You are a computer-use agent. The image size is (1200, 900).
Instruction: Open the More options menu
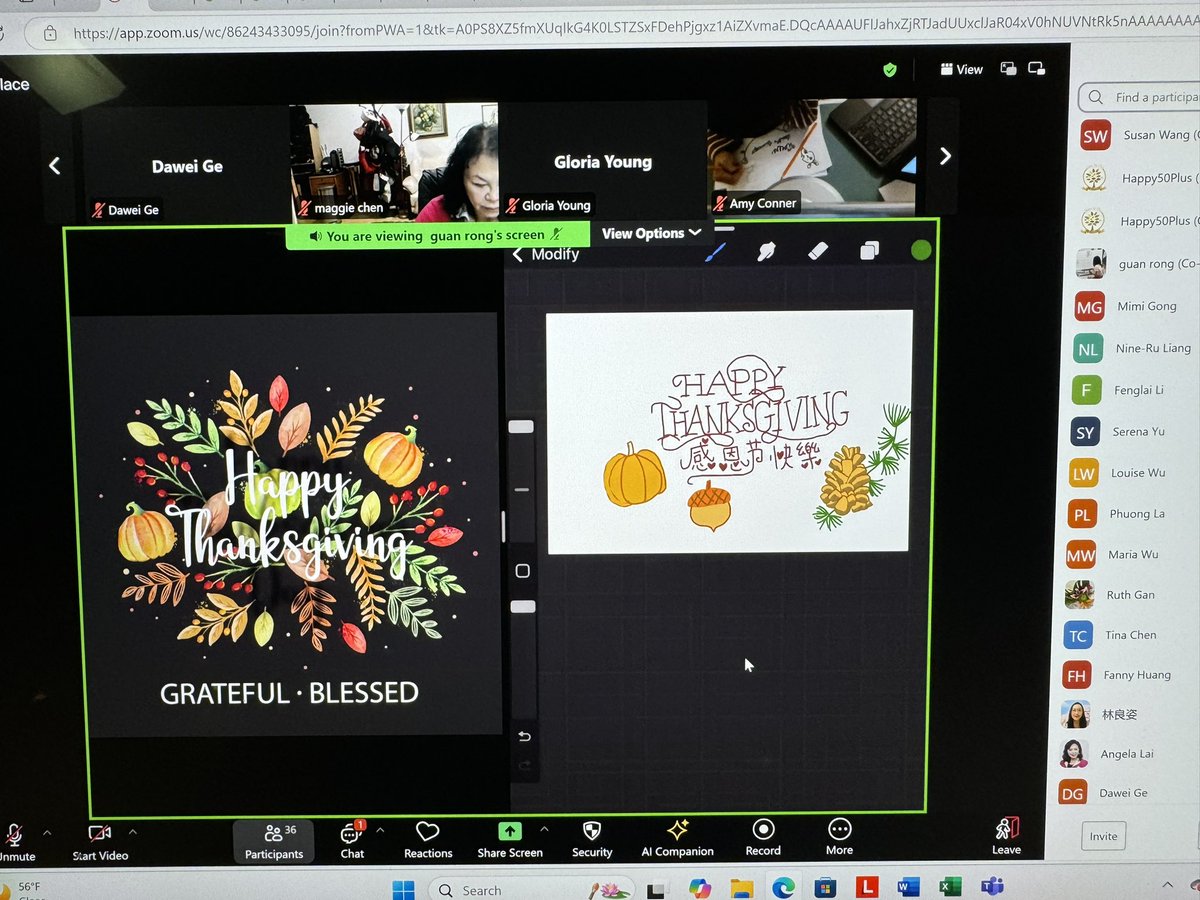click(x=839, y=838)
